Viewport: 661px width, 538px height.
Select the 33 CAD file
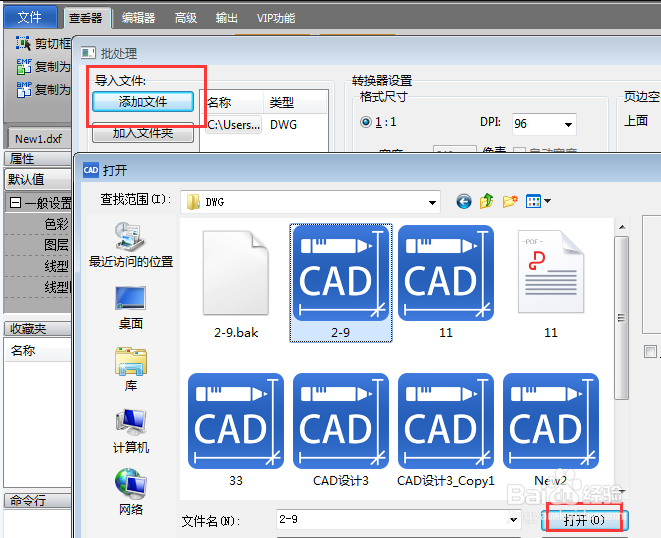[236, 430]
